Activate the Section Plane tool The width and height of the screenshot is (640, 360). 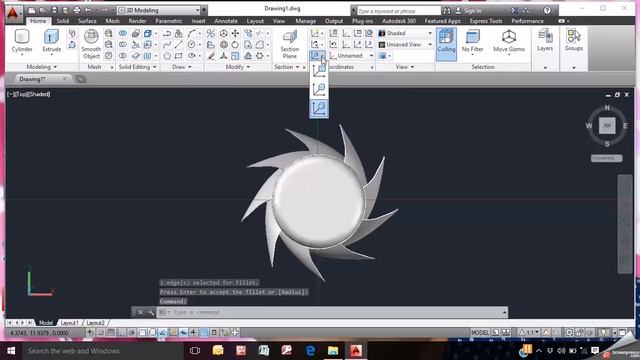tap(289, 44)
